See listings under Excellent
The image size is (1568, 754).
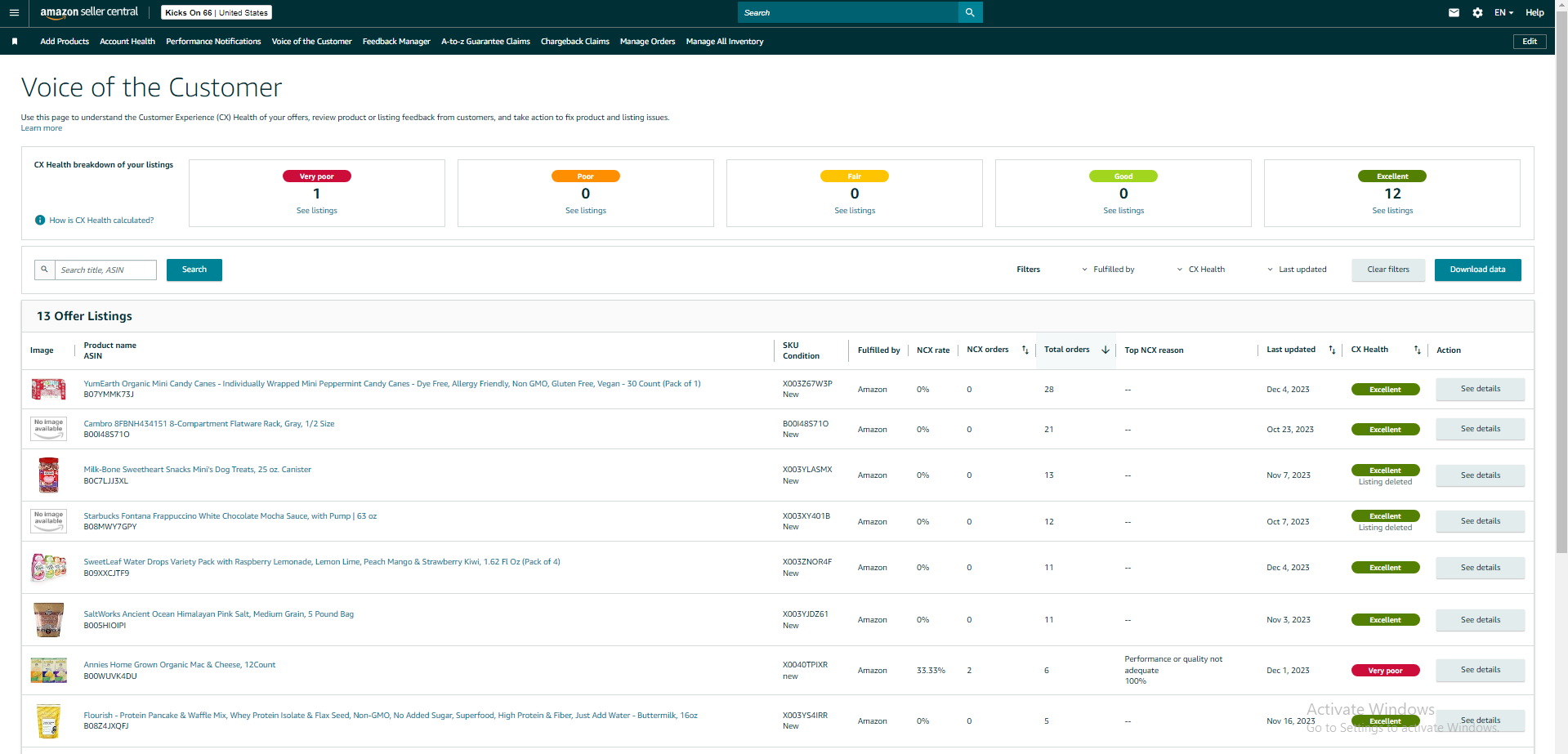click(1392, 211)
